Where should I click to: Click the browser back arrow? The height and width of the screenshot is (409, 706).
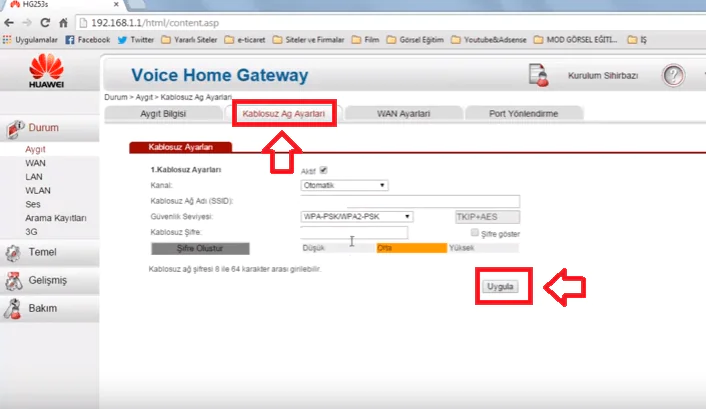(9, 23)
